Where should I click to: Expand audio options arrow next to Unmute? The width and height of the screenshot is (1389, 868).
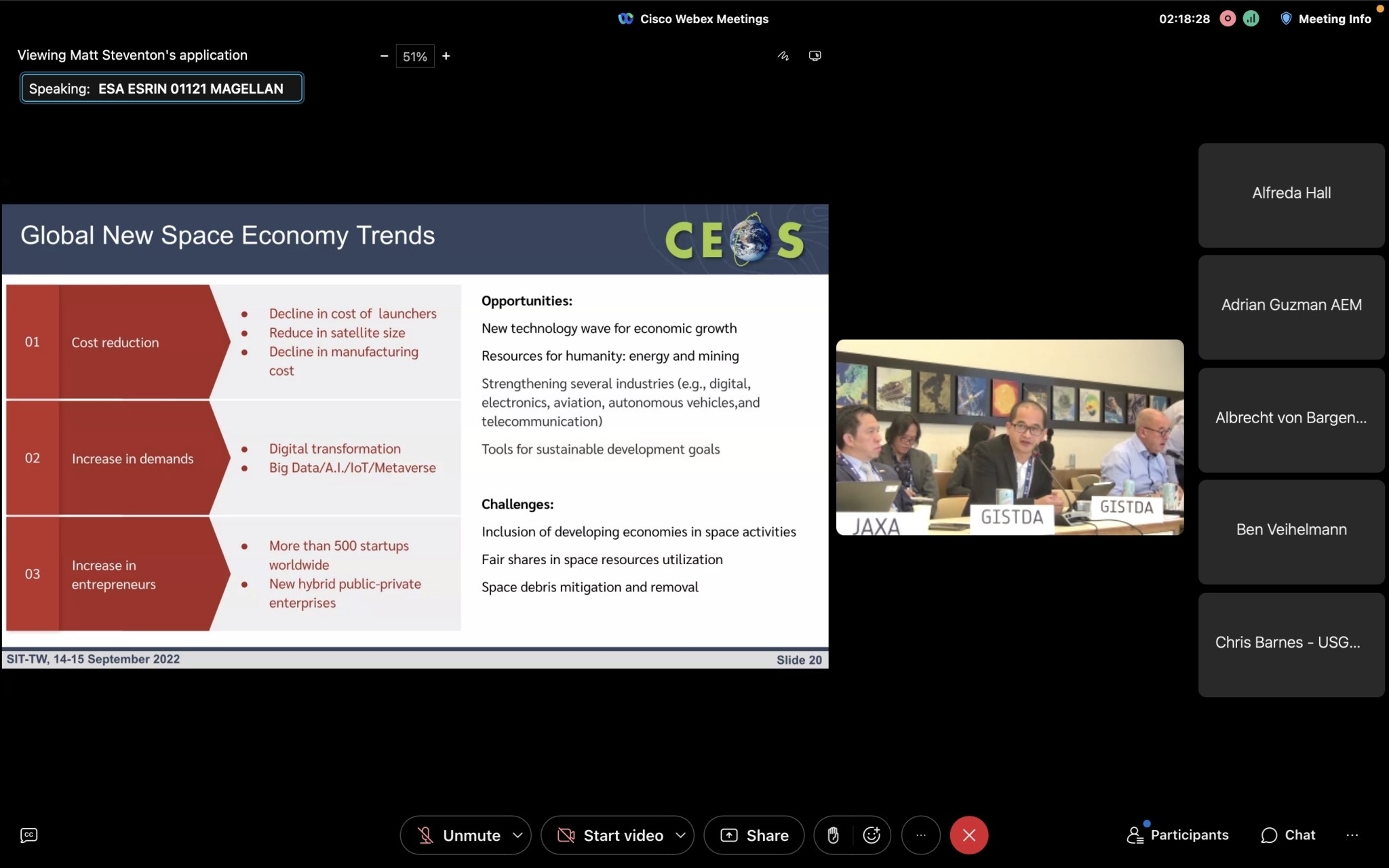[x=517, y=835]
